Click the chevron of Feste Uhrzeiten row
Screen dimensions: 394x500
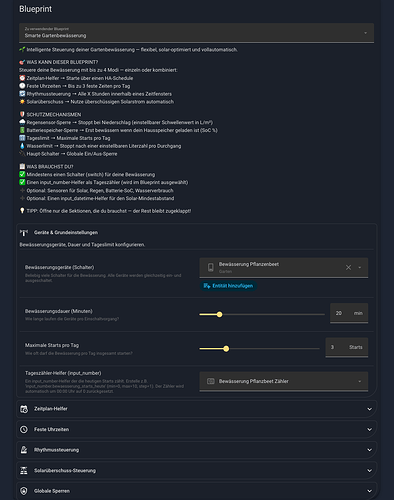click(x=369, y=429)
